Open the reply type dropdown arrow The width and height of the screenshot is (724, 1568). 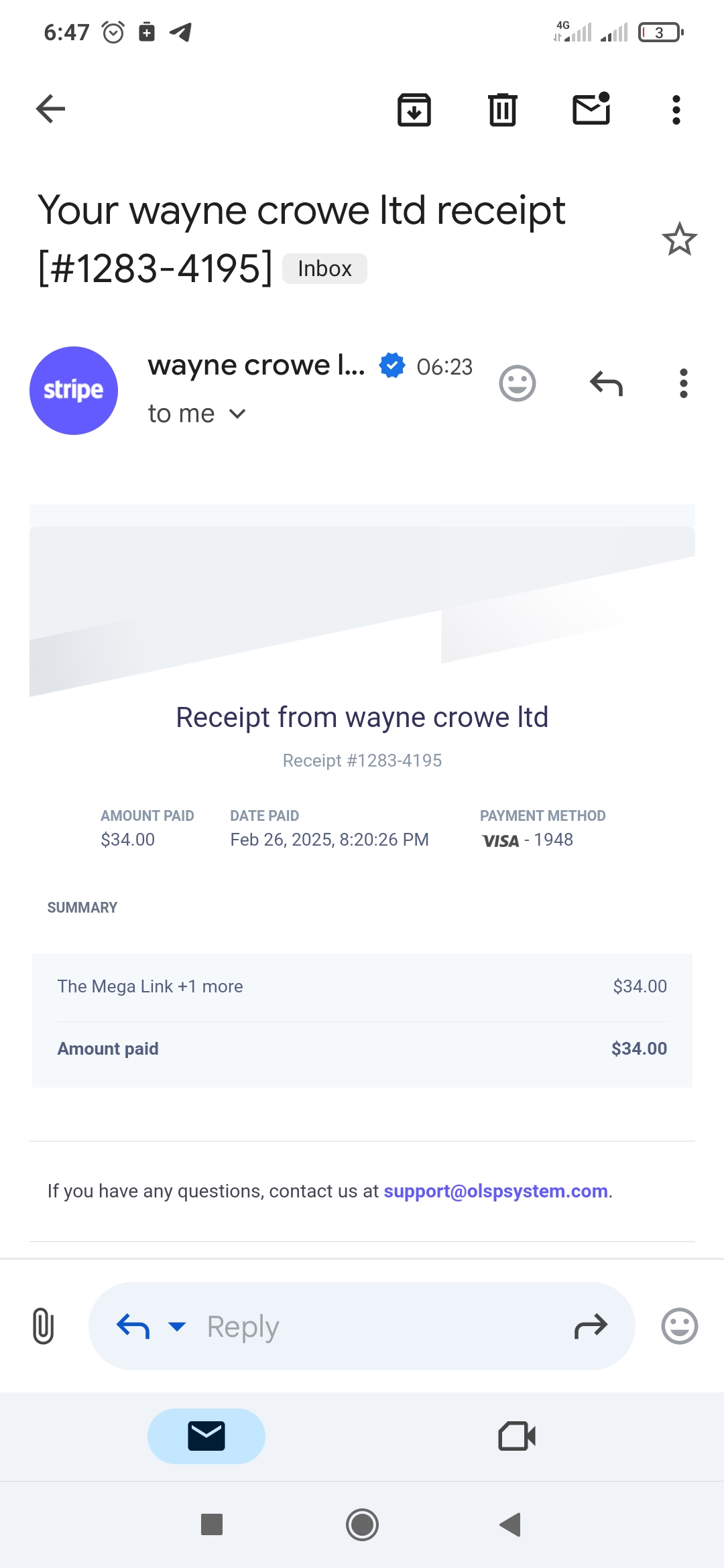tap(177, 1326)
